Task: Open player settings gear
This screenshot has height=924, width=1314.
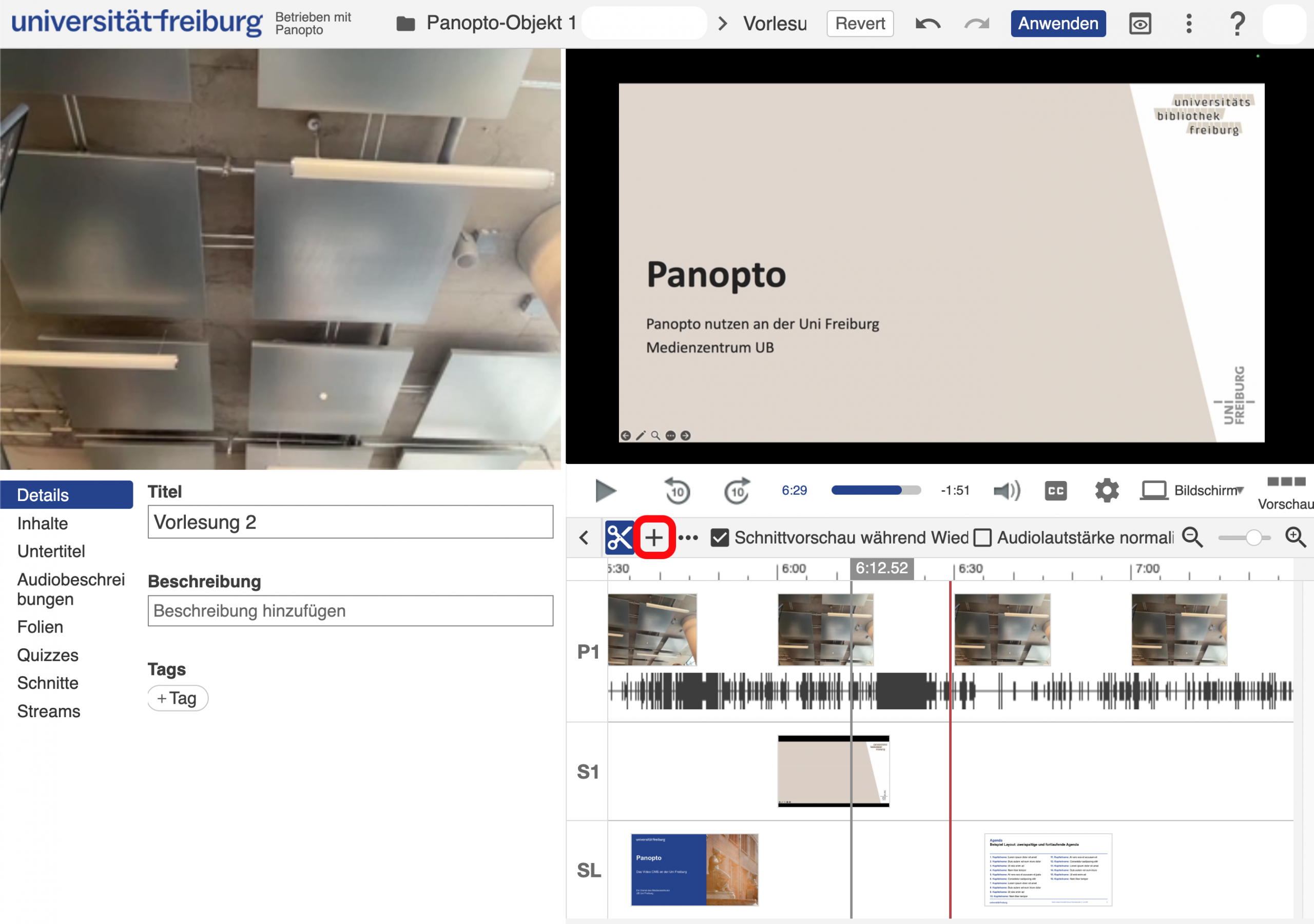Action: coord(1107,491)
